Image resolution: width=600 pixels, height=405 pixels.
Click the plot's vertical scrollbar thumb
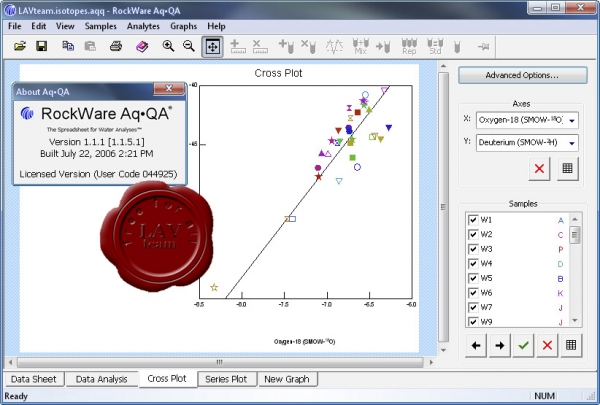443,207
